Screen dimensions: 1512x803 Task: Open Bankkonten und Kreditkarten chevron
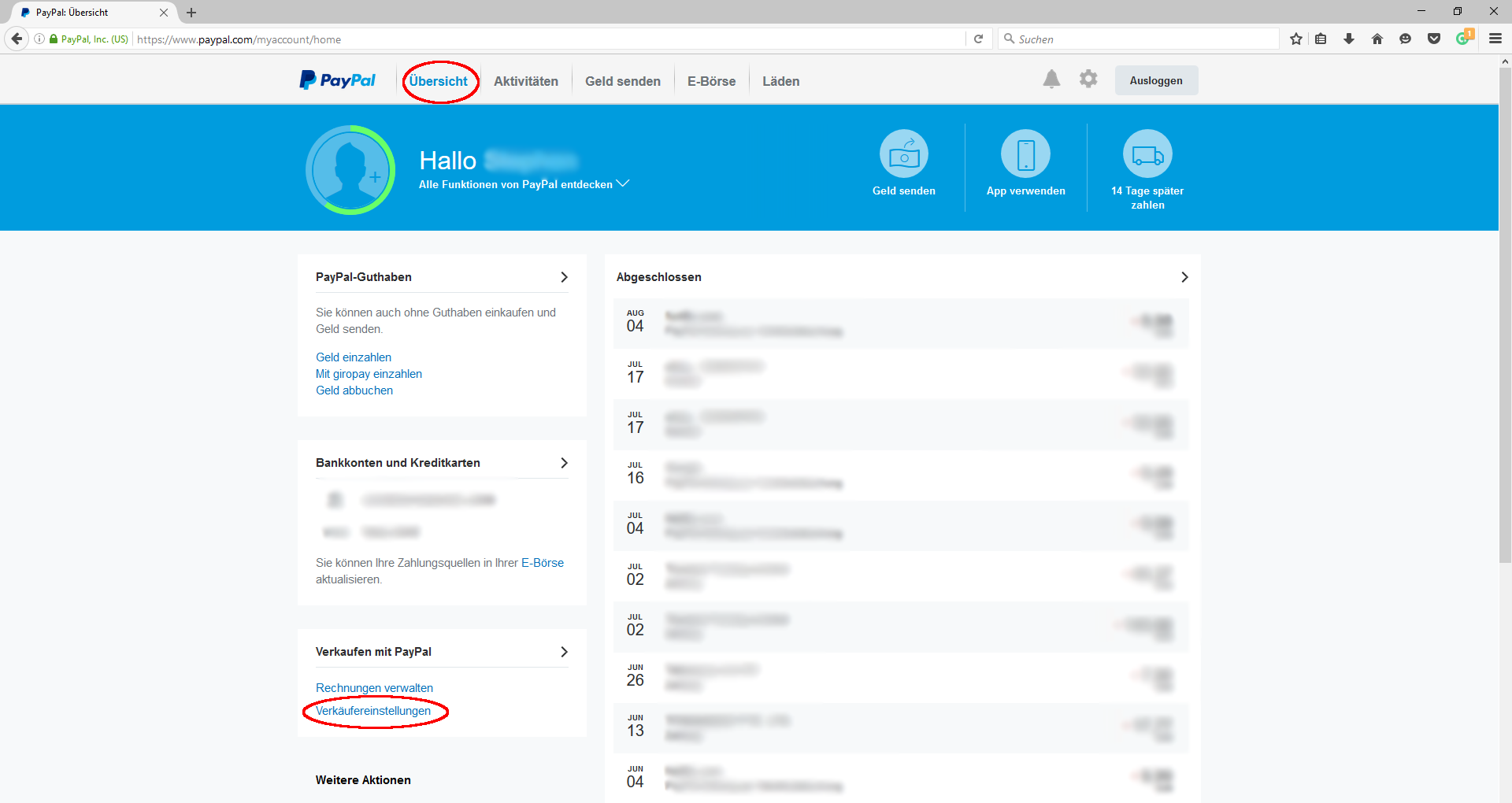point(564,463)
